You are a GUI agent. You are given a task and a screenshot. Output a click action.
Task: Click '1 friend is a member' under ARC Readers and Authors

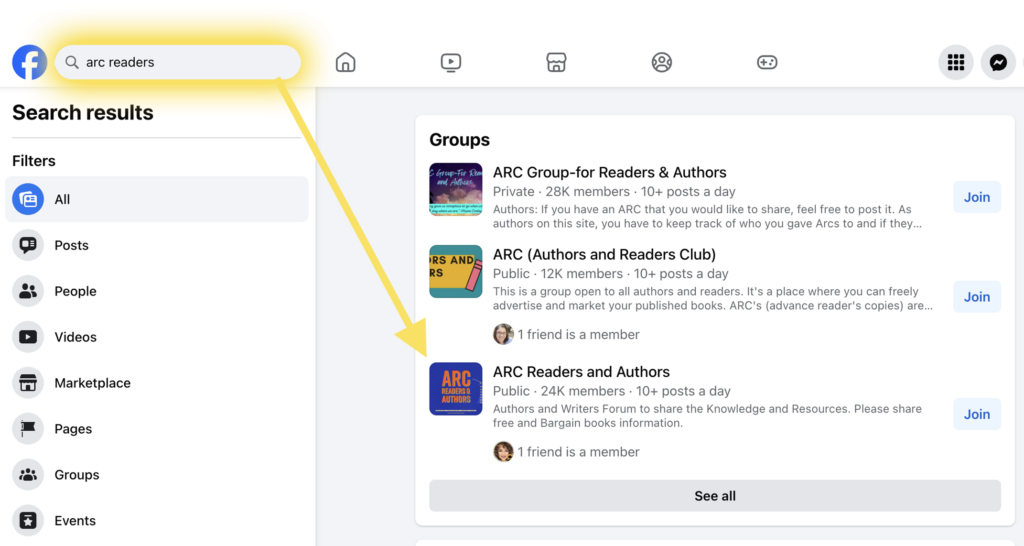(579, 452)
